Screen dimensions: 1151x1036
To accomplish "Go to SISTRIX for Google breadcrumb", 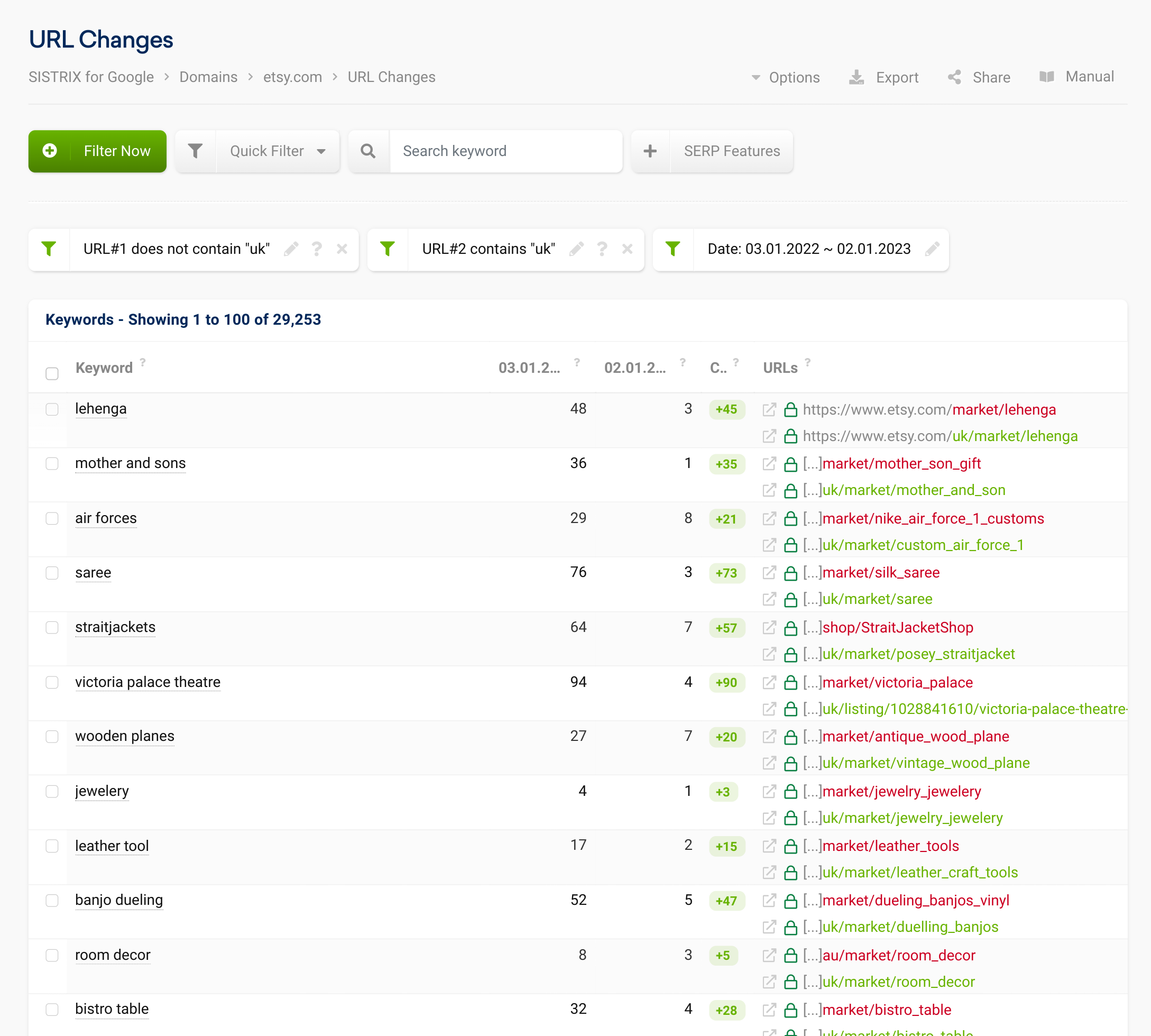I will 91,77.
